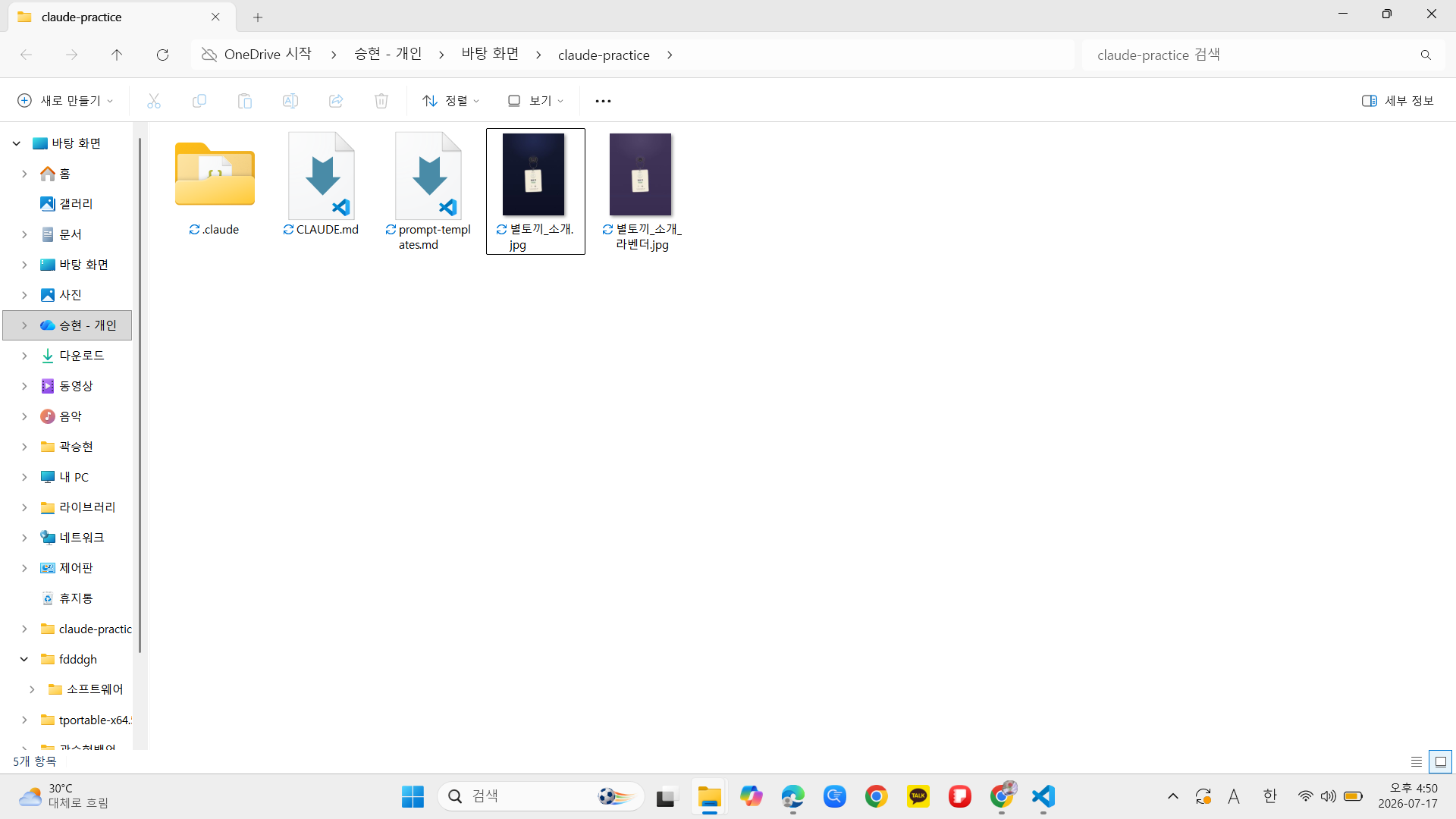Screen dimensions: 1456x819
Task: Refresh the current folder view
Action: (162, 55)
